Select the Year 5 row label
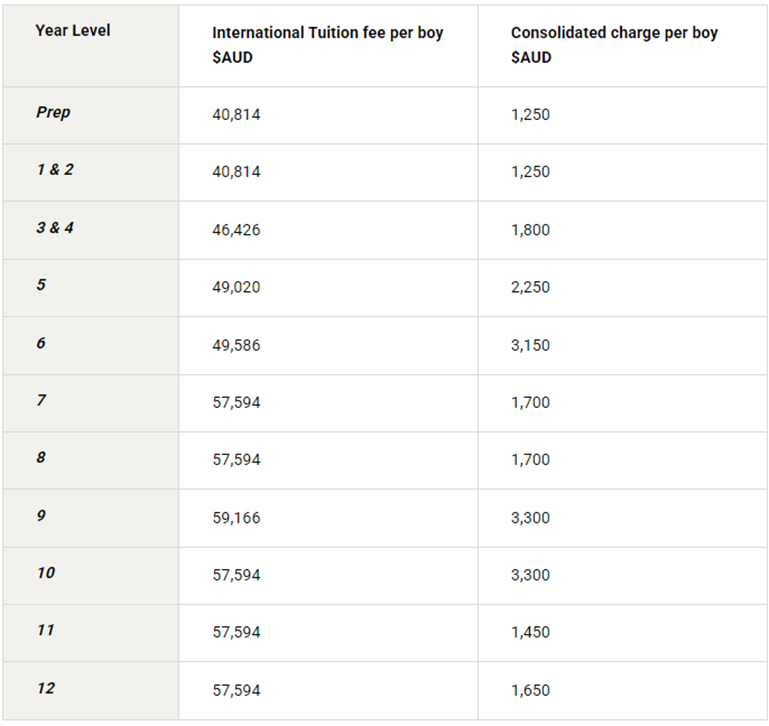769x726 pixels. click(41, 285)
